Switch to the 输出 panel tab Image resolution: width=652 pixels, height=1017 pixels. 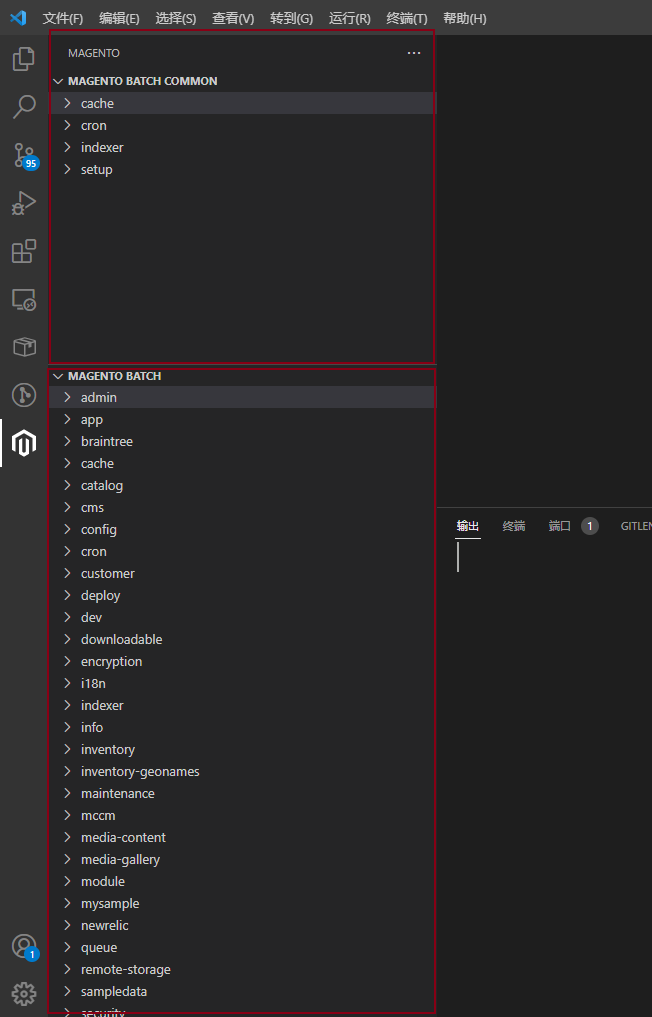click(x=468, y=526)
